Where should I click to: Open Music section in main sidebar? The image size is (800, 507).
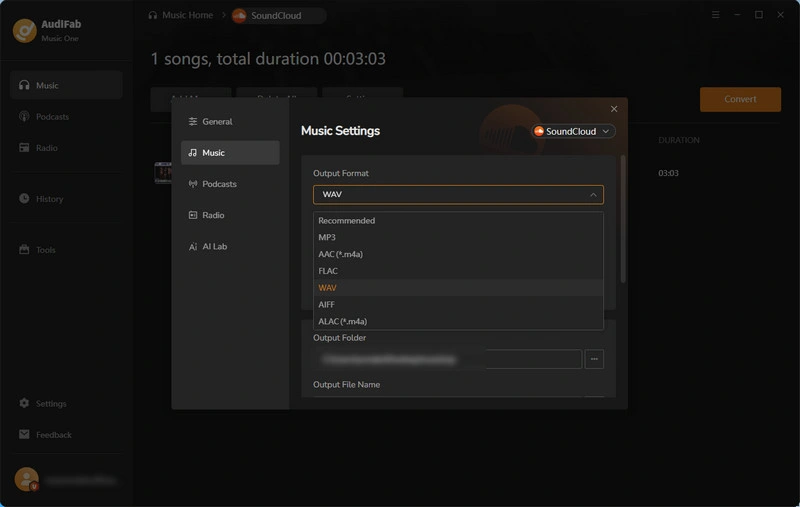pyautogui.click(x=66, y=85)
